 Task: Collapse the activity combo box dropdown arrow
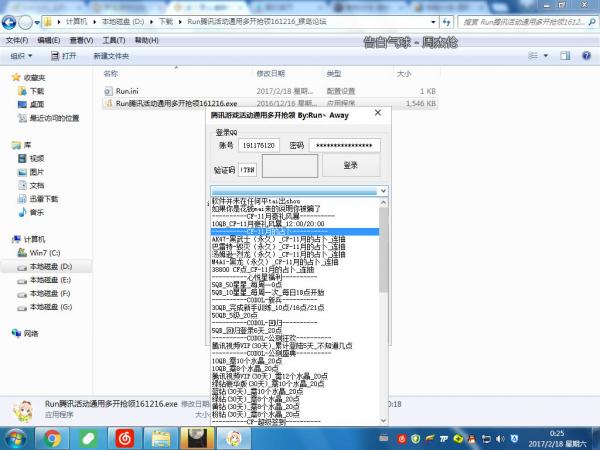click(x=383, y=191)
